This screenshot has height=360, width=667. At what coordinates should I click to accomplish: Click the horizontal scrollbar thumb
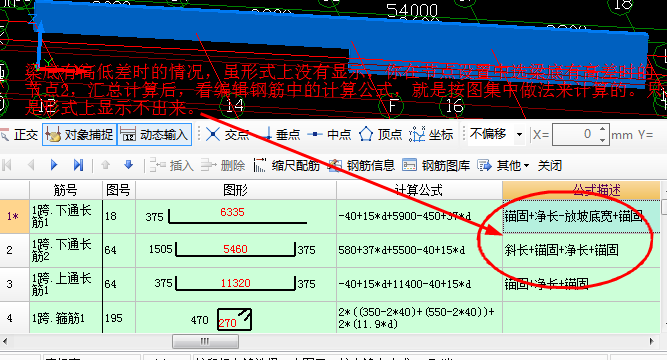[205, 341]
